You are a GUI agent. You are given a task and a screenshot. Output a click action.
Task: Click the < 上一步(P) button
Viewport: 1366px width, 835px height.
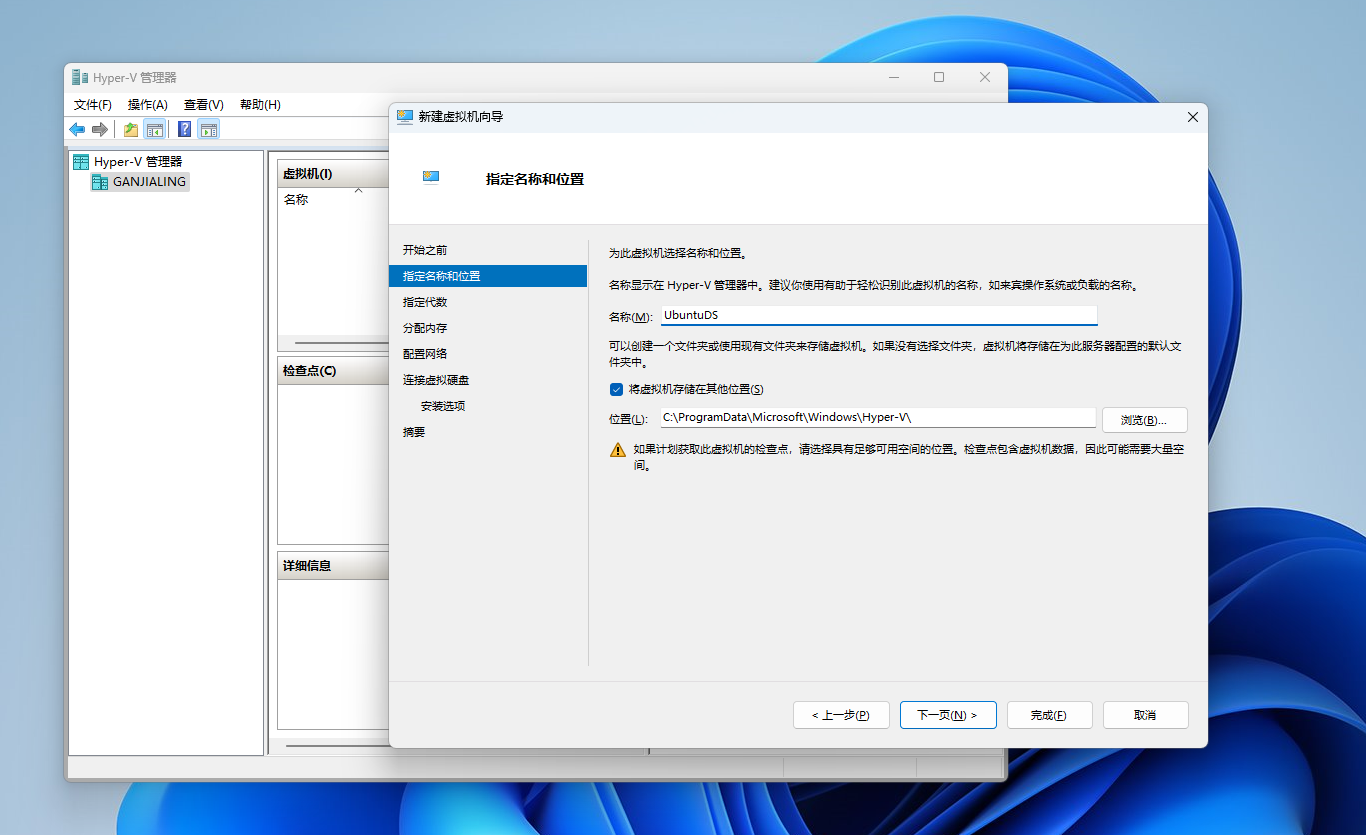tap(841, 715)
